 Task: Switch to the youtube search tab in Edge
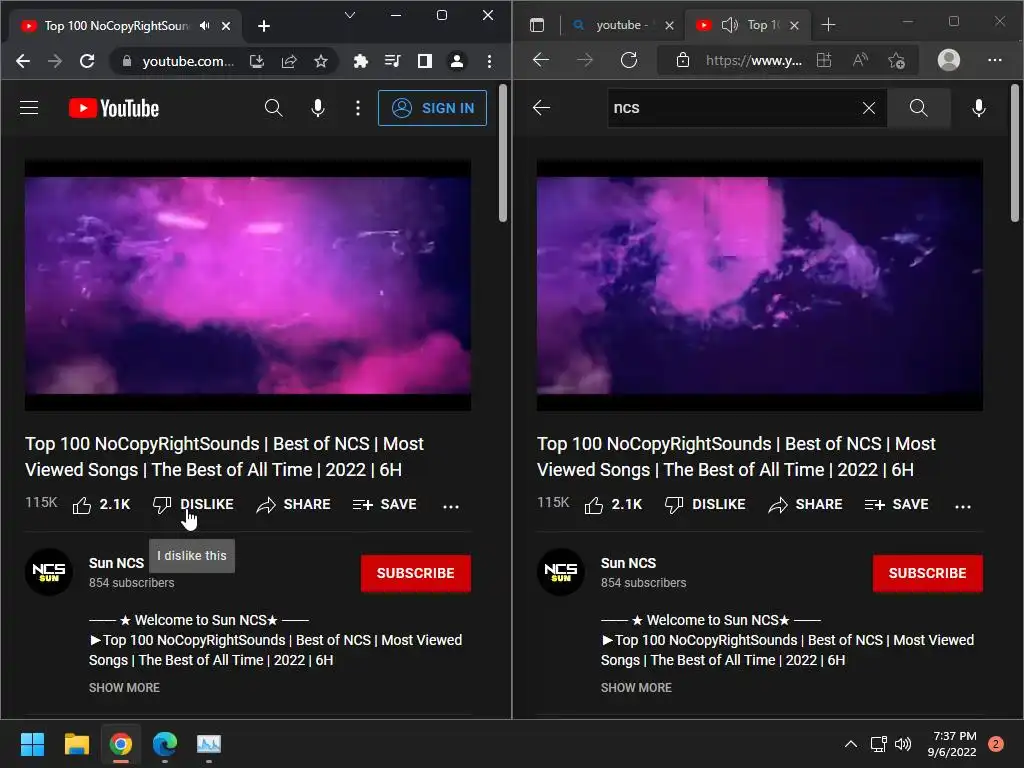tap(618, 25)
